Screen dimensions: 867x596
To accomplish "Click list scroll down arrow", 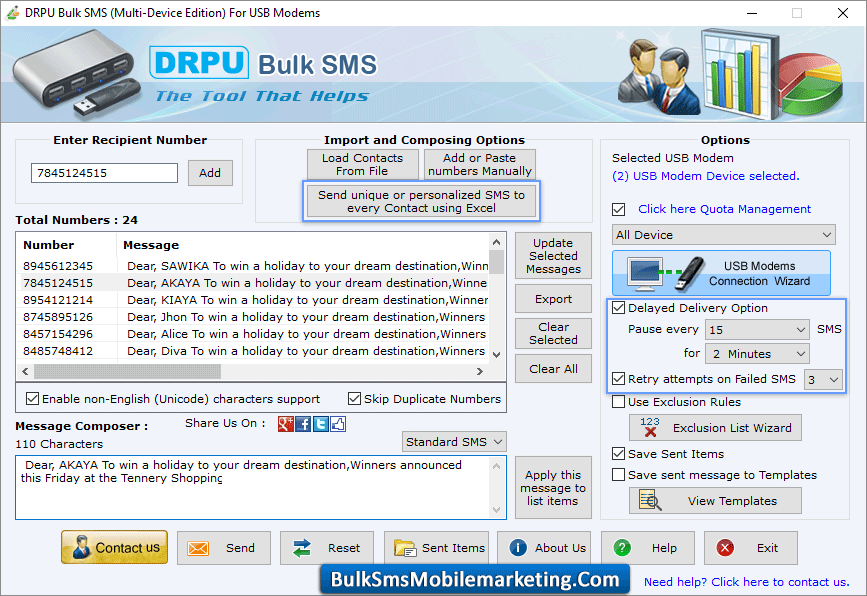I will [497, 354].
